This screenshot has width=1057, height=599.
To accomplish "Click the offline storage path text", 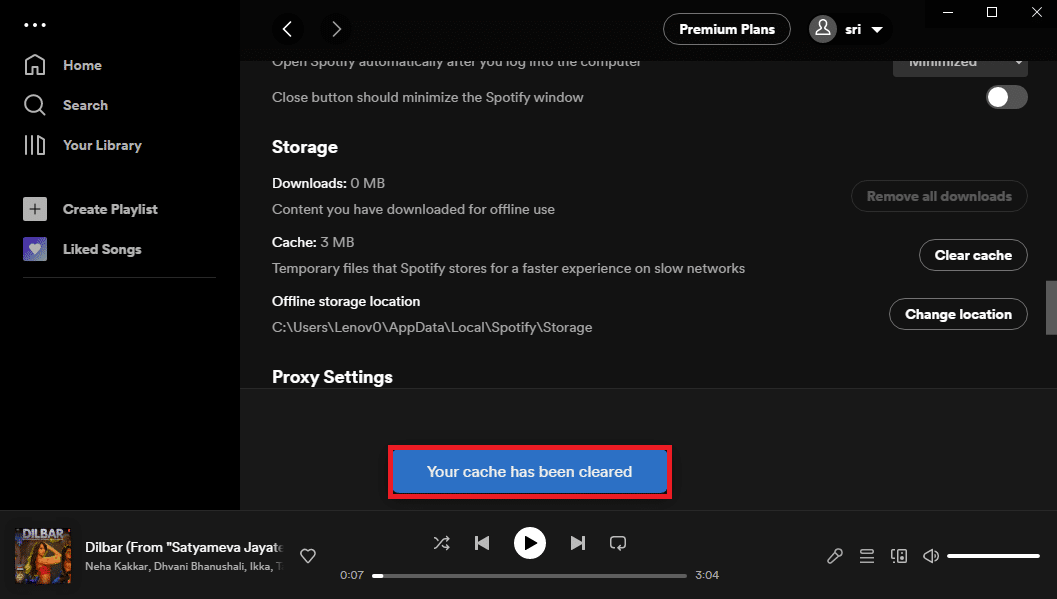I will coord(432,327).
